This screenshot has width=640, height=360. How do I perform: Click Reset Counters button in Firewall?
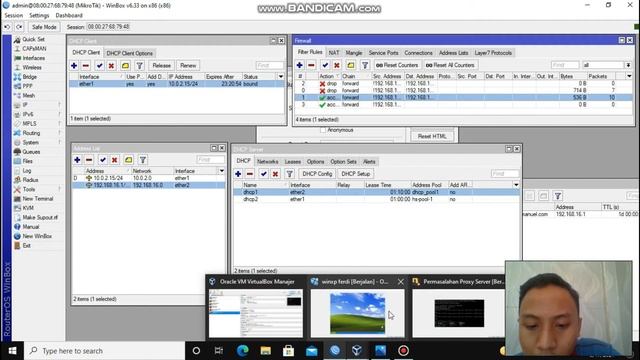pos(397,65)
